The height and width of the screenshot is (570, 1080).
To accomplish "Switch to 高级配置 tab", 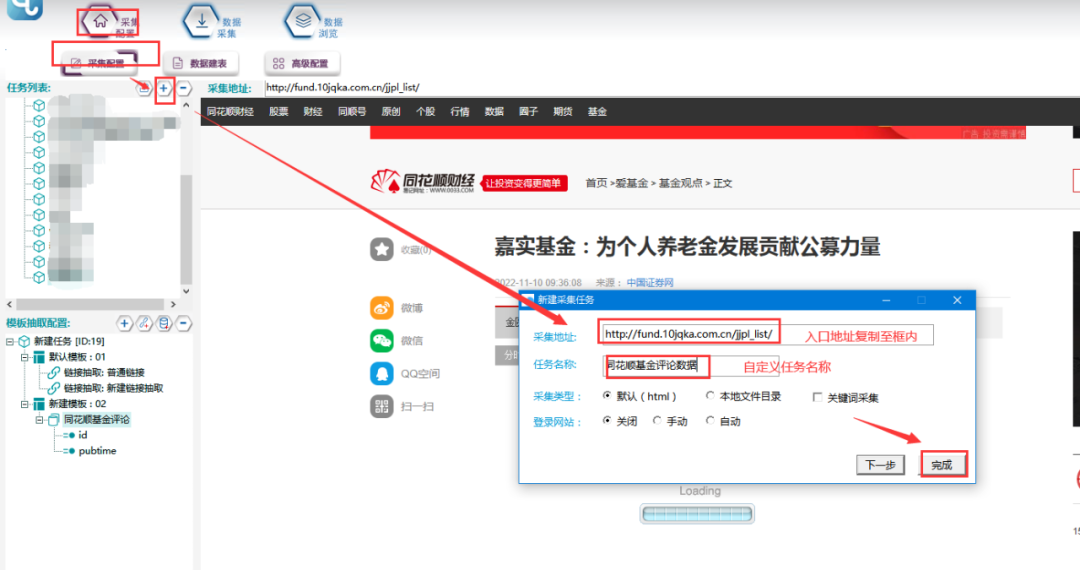I will [302, 63].
